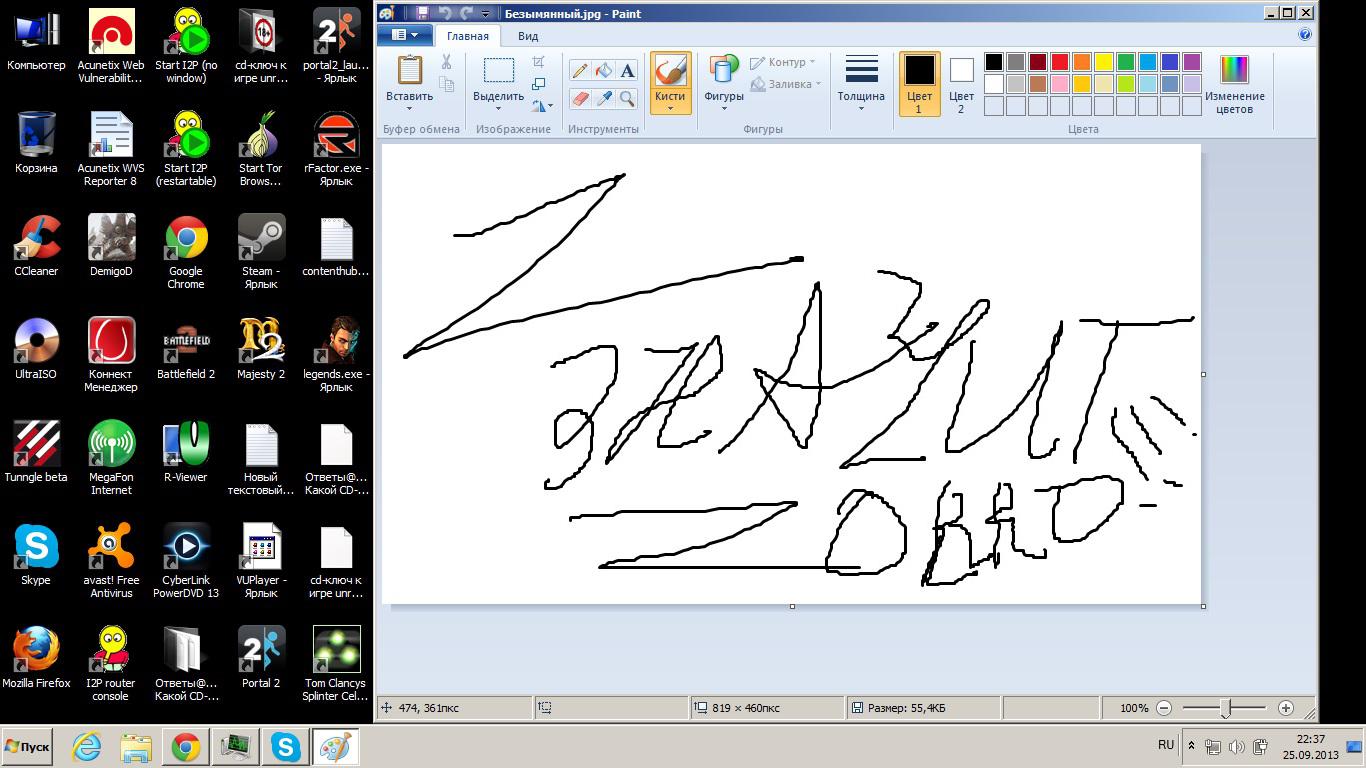1366x768 pixels.
Task: Click the zoom slider in the status bar
Action: (1225, 708)
